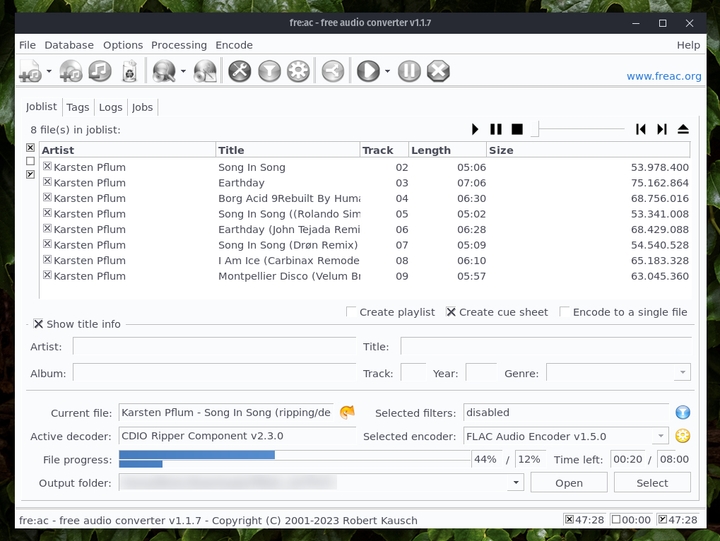Play selected joblist track

pos(475,130)
